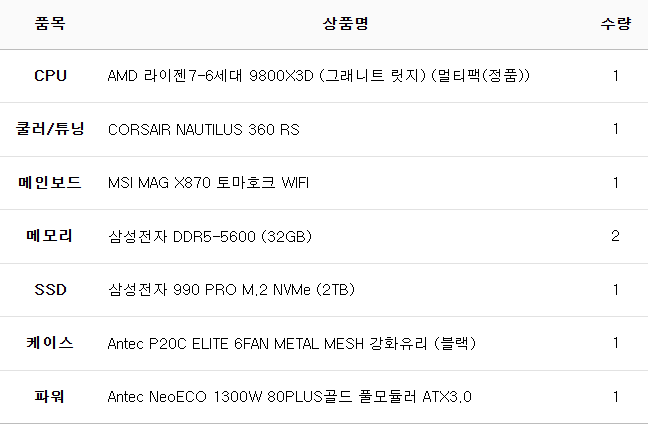This screenshot has width=648, height=429.
Task: Open the 삼성전자 DDR5-5600 (32GB) product
Action: click(210, 236)
